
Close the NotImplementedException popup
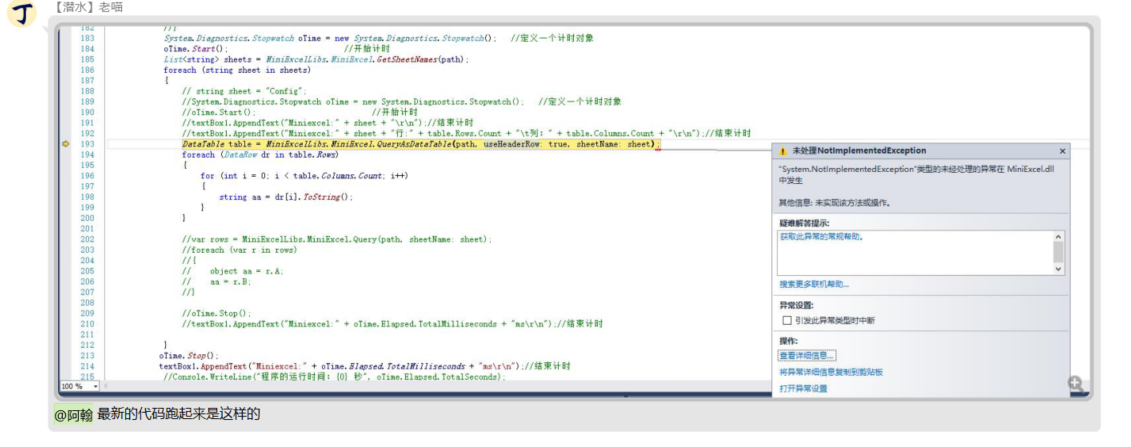click(1062, 151)
